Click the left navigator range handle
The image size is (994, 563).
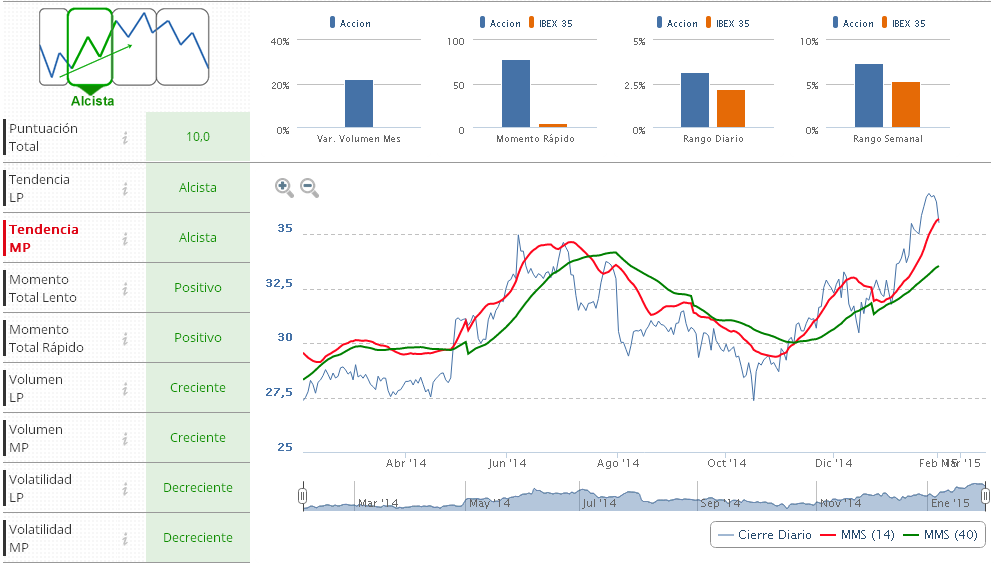click(x=302, y=496)
